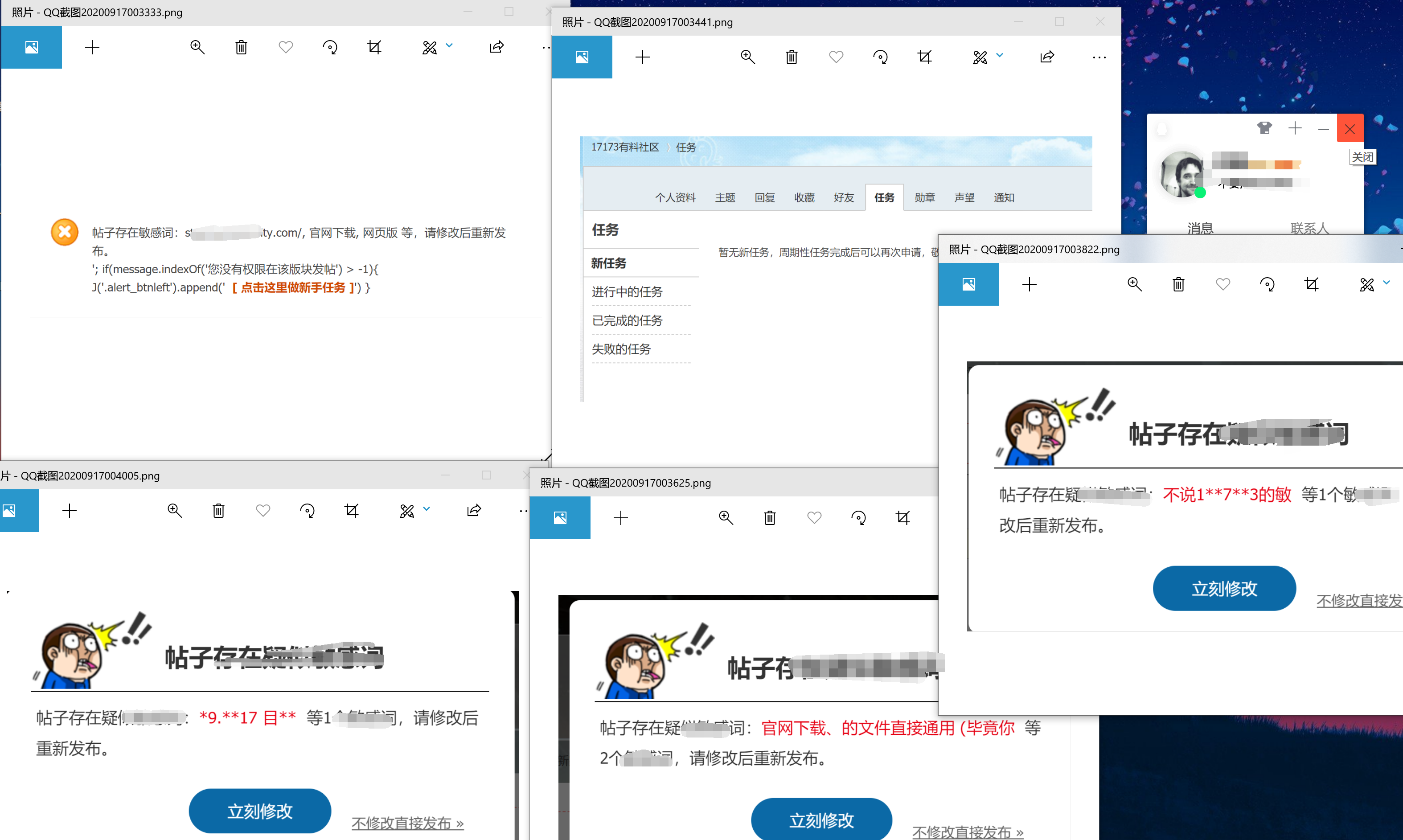Click 不修改直接发布 link in 003625.png photo

coord(968,832)
